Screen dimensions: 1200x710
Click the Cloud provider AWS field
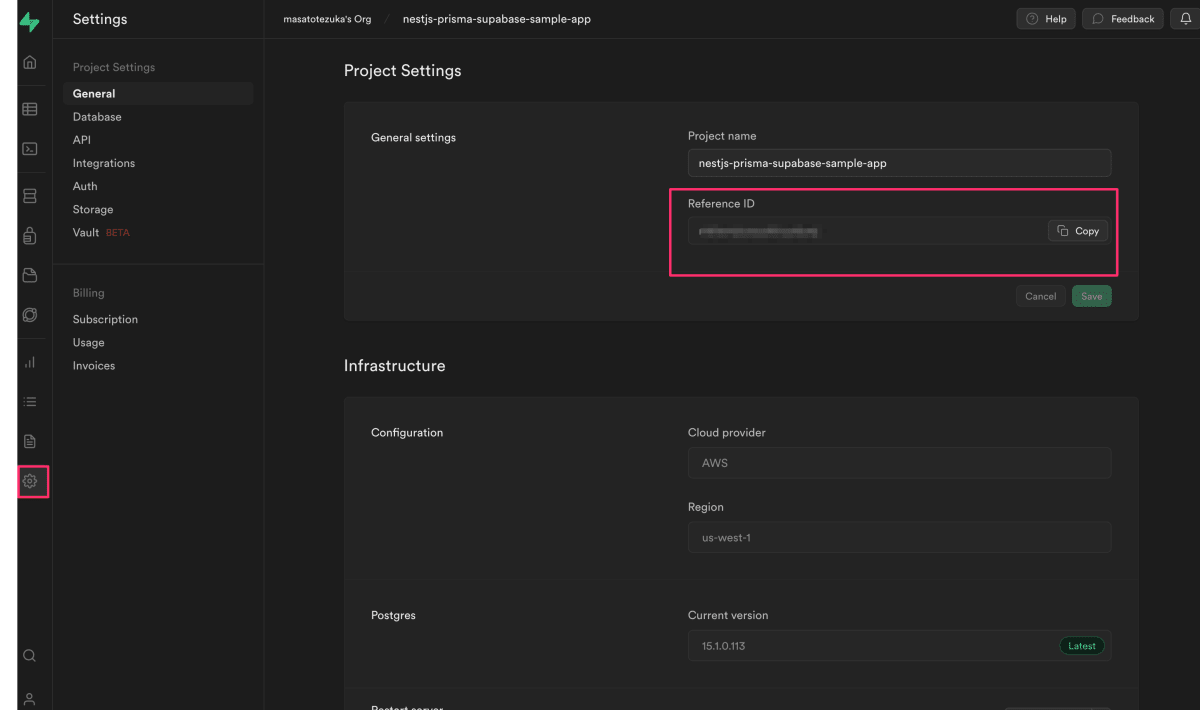click(x=900, y=463)
